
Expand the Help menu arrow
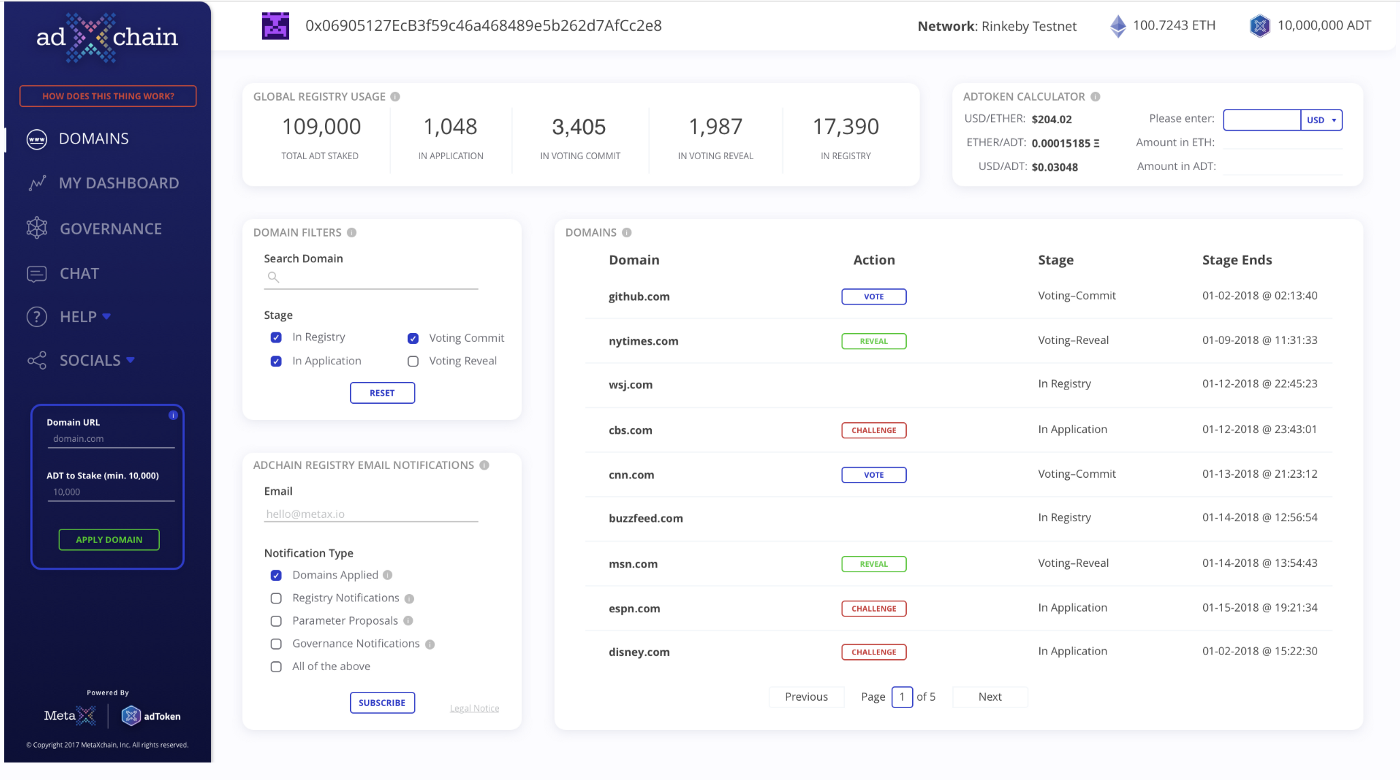click(107, 317)
